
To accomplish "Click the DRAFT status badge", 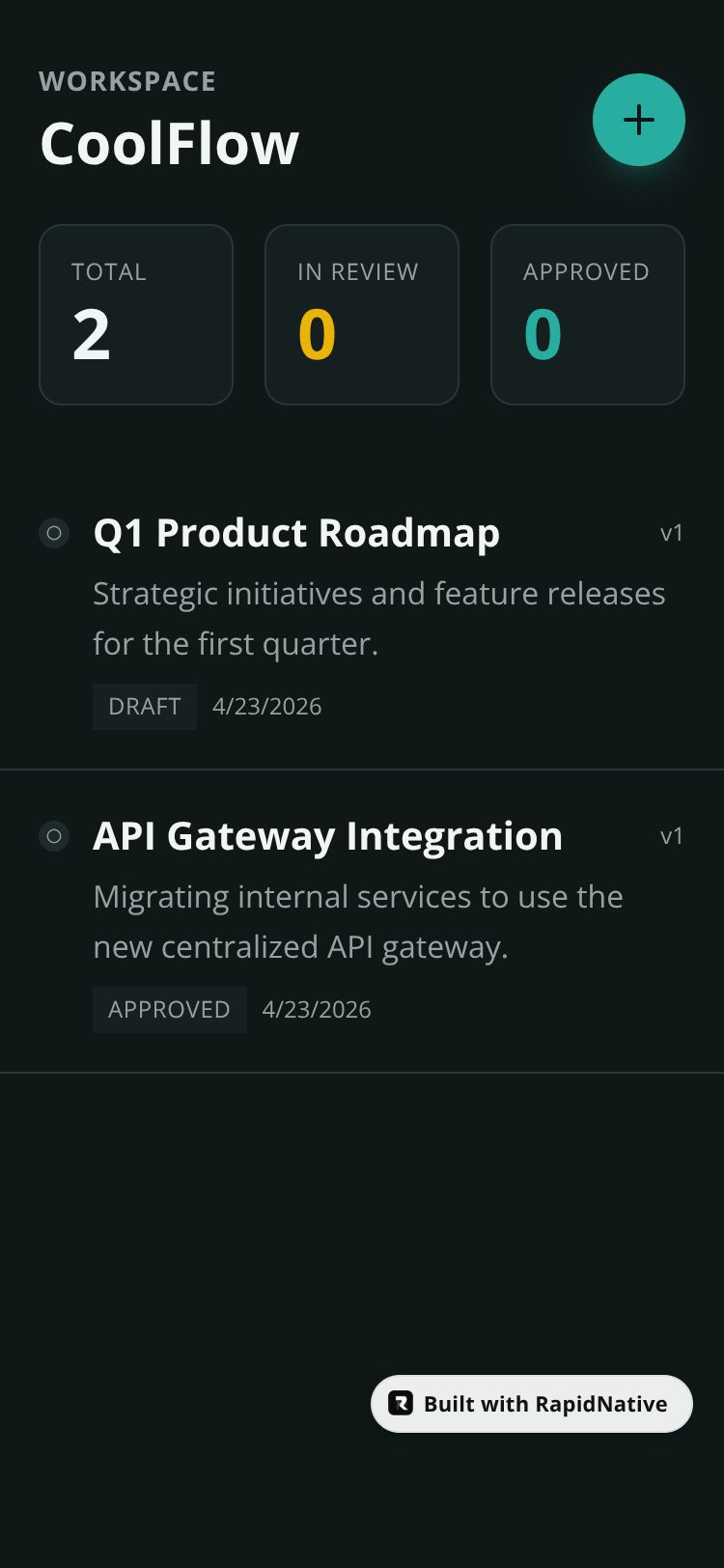I will point(145,707).
